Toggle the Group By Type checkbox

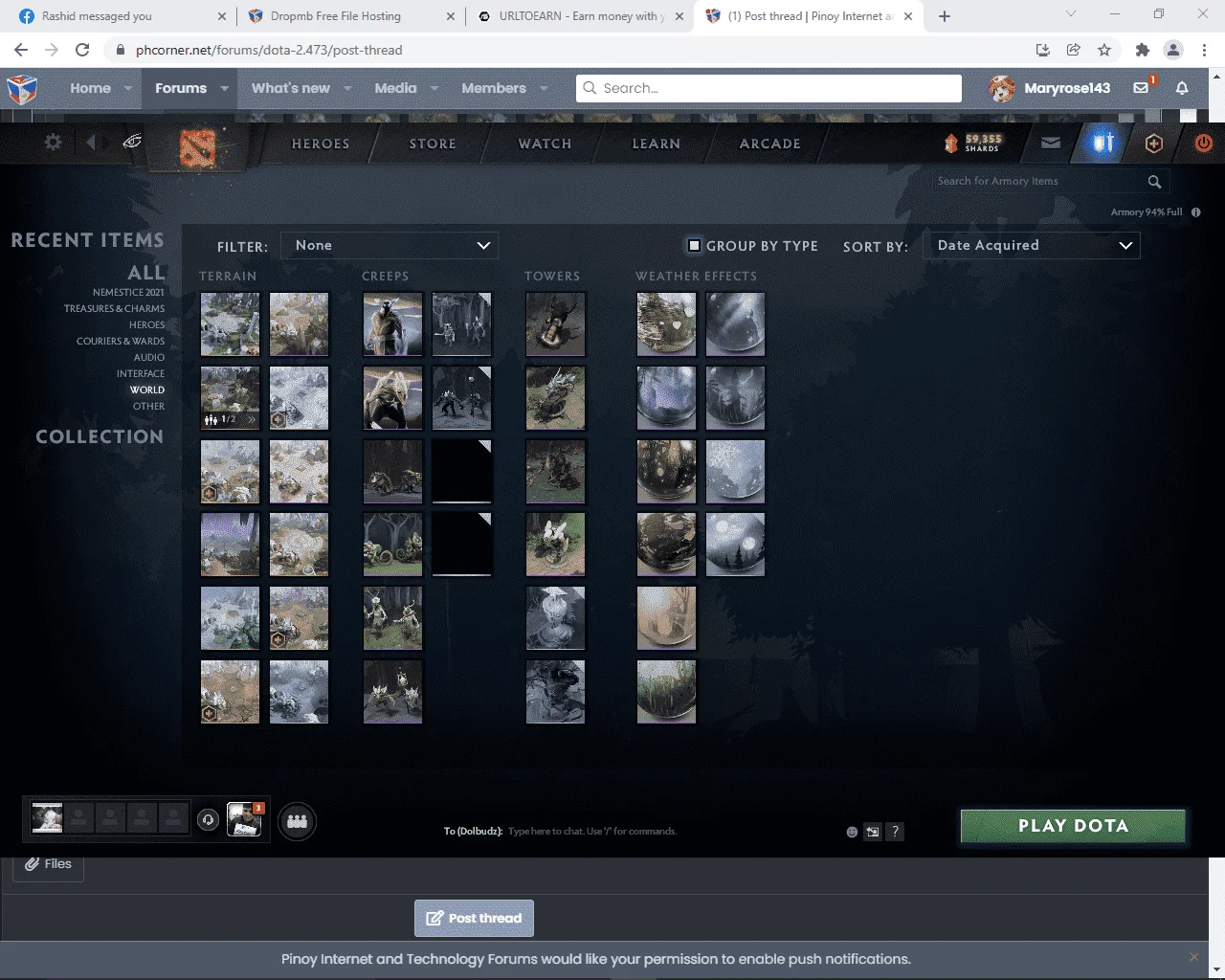pyautogui.click(x=694, y=246)
